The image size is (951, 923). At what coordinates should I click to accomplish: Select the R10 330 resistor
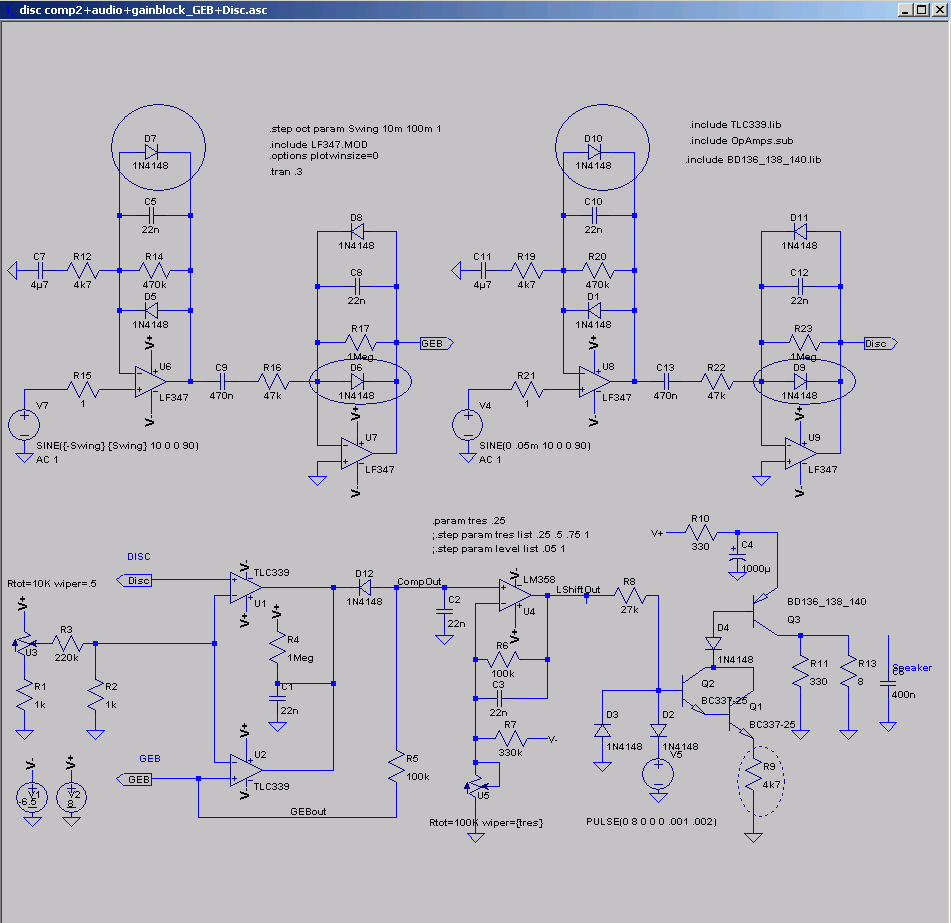click(701, 532)
